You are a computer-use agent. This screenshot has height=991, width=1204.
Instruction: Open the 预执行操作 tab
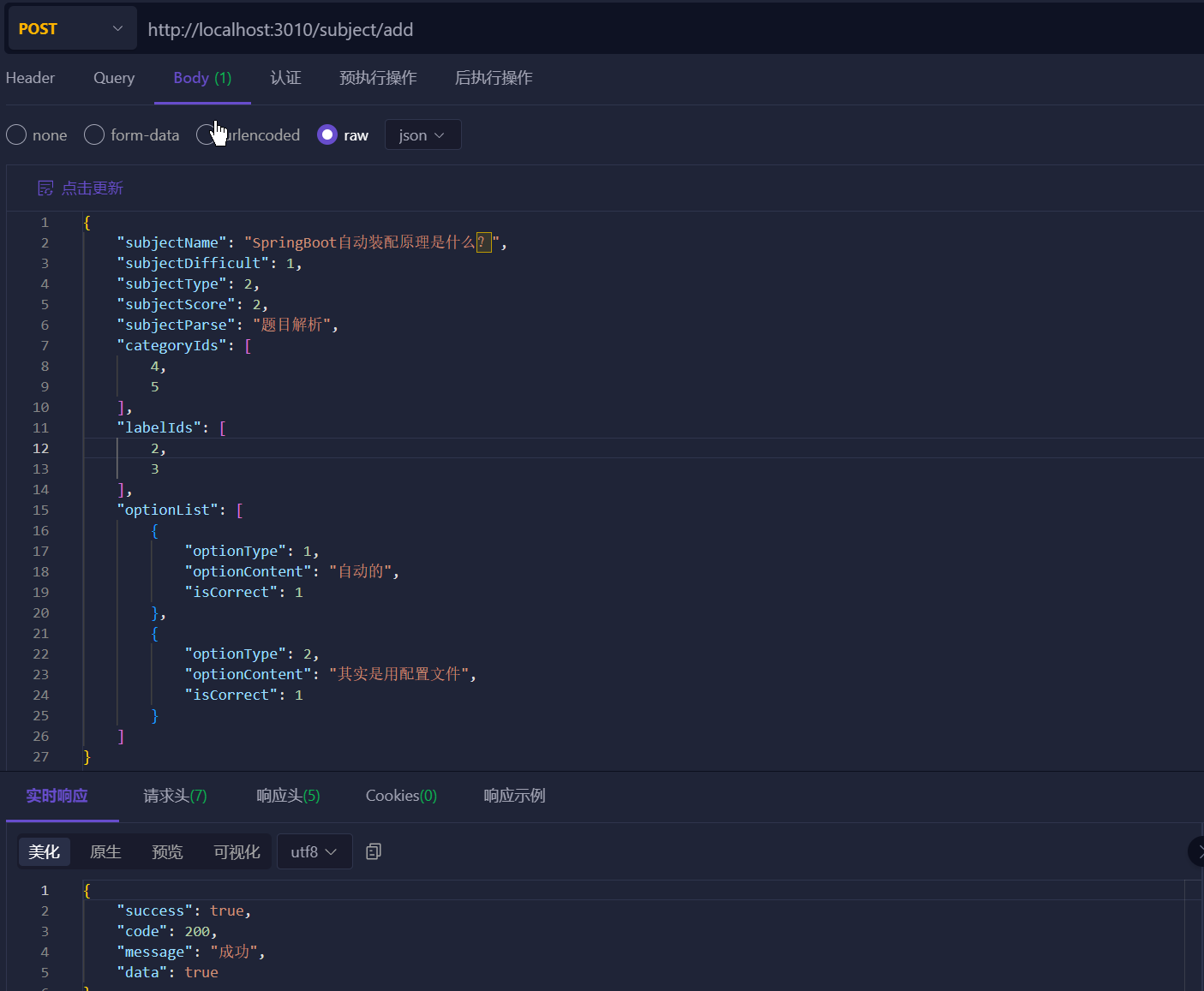378,78
